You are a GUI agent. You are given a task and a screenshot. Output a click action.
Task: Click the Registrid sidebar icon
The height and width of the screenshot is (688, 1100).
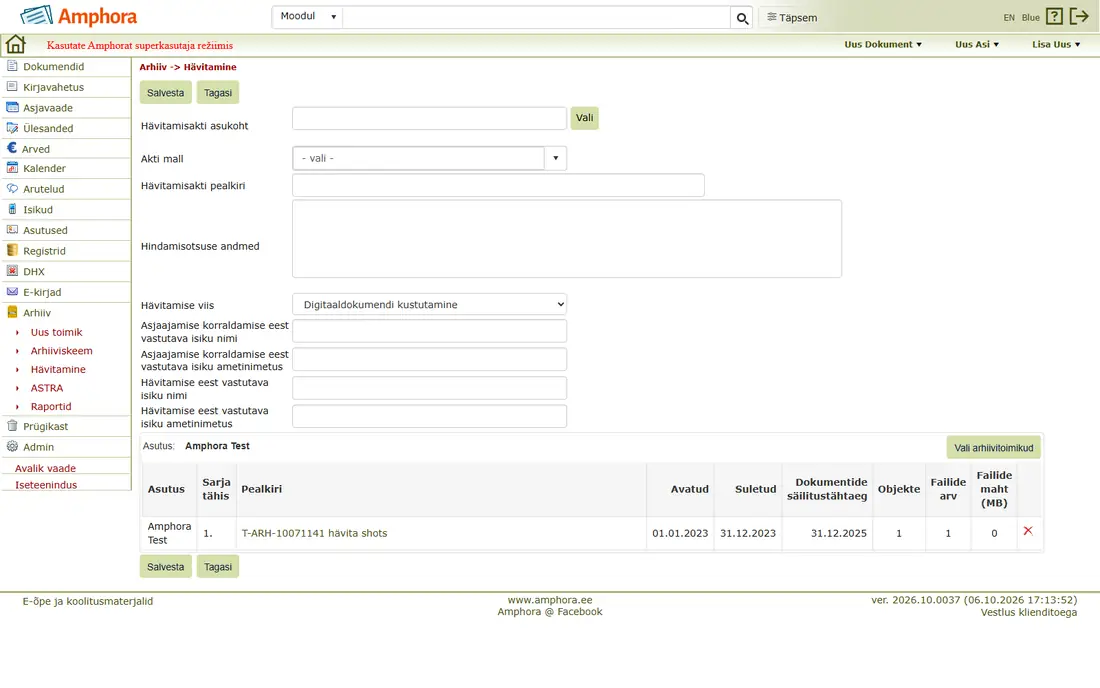tap(12, 250)
